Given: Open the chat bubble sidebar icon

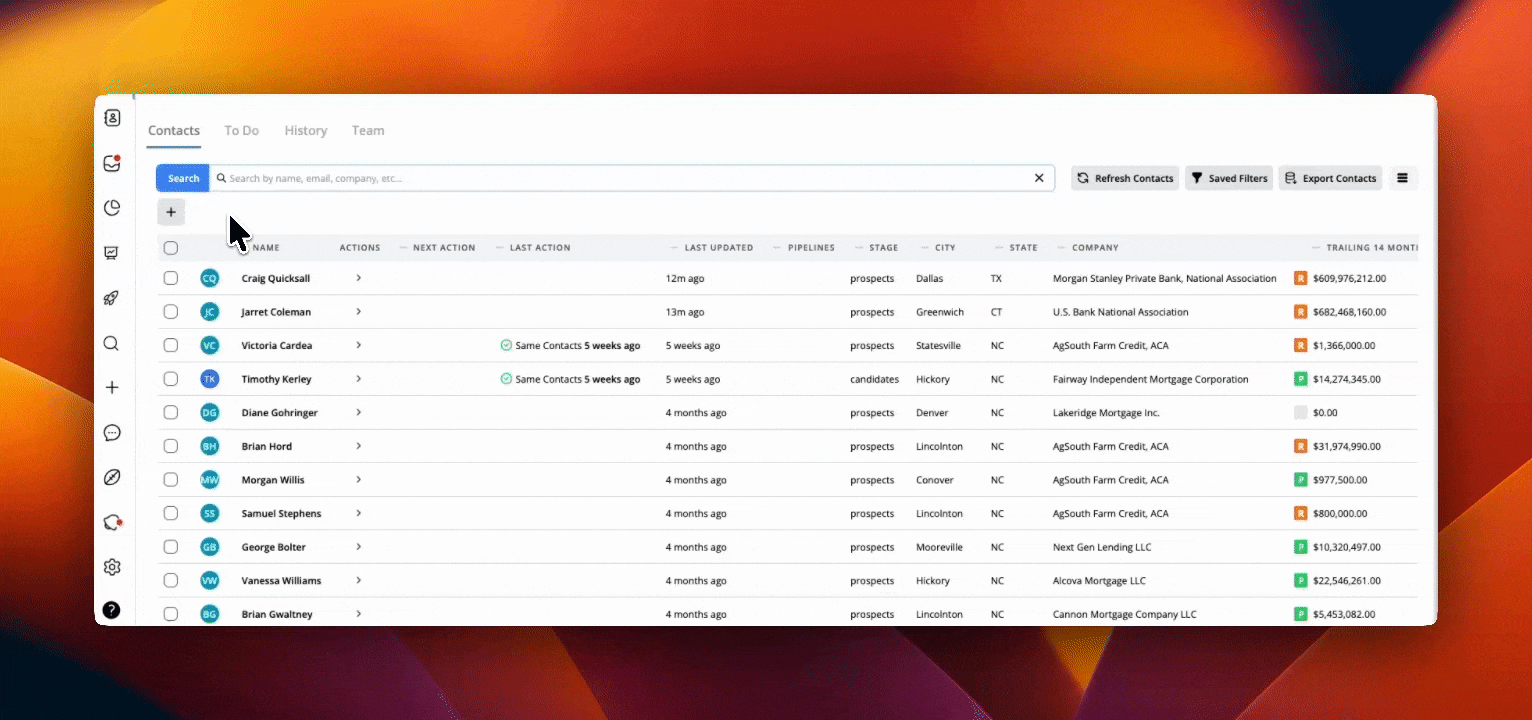Looking at the screenshot, I should [112, 433].
